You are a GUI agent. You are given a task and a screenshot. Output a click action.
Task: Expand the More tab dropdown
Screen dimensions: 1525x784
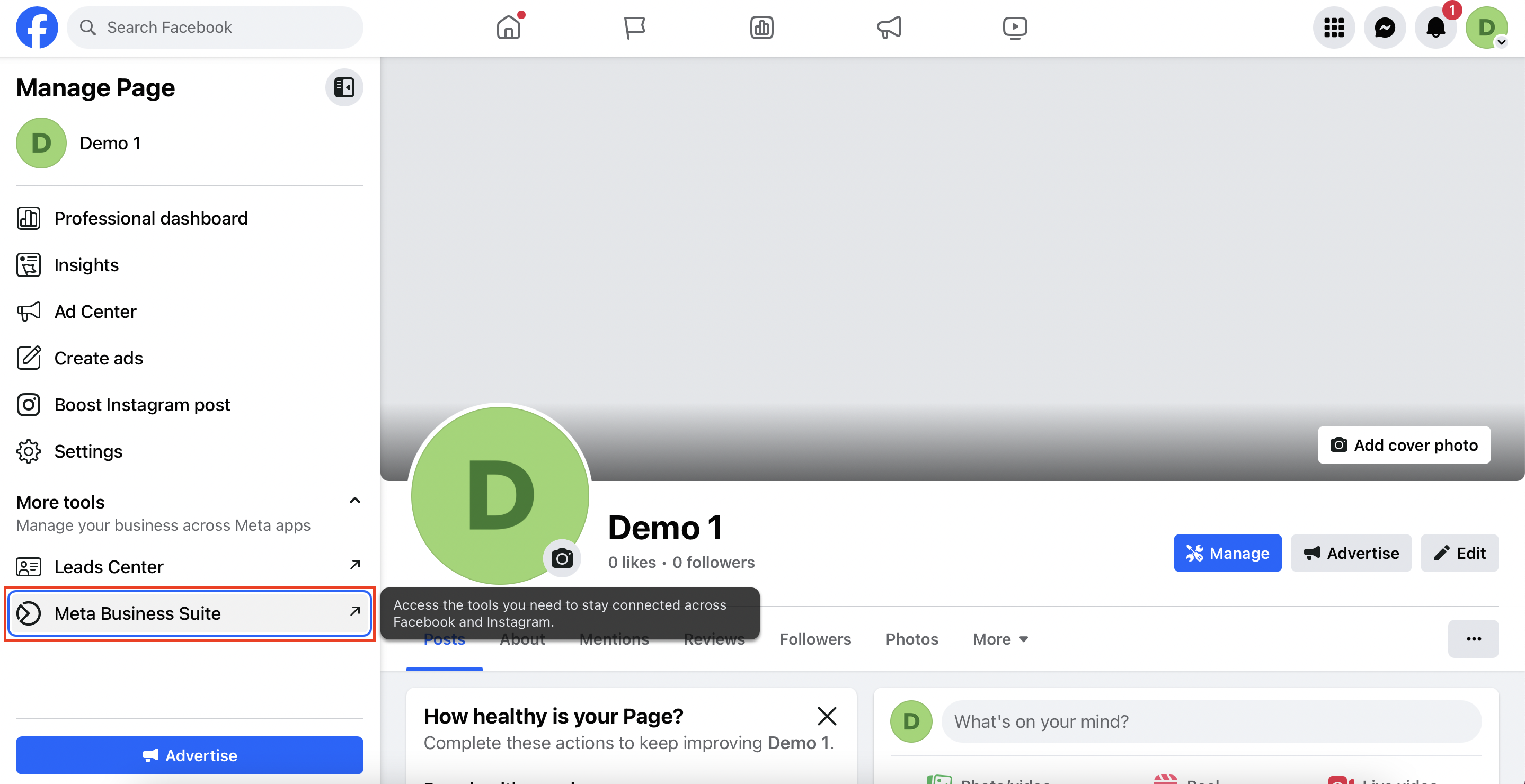point(1000,639)
